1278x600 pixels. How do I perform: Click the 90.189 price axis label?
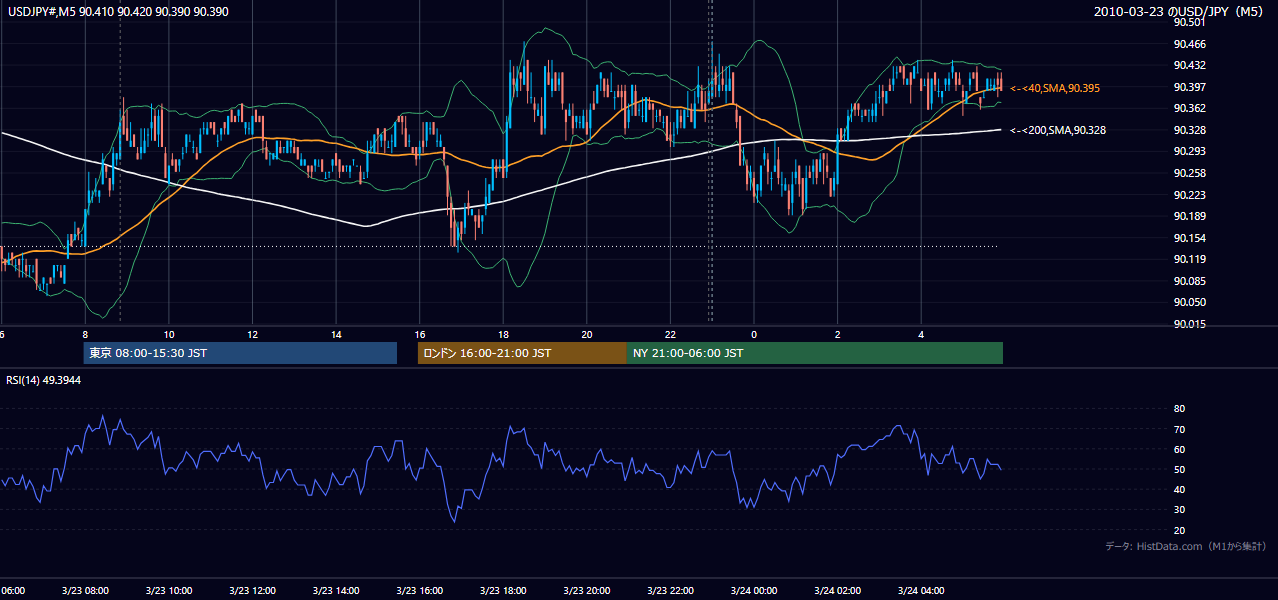[x=1189, y=216]
